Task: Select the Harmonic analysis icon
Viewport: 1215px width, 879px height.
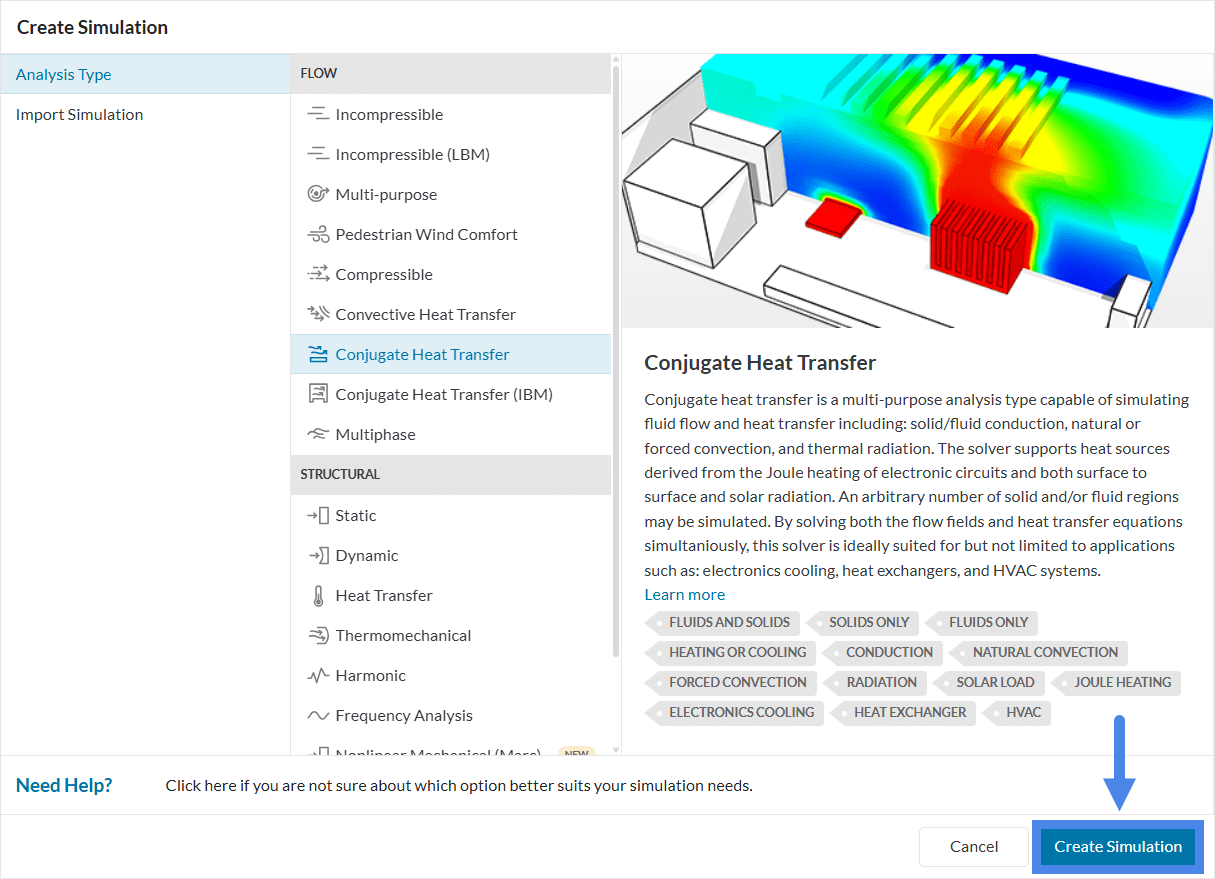Action: click(x=318, y=675)
